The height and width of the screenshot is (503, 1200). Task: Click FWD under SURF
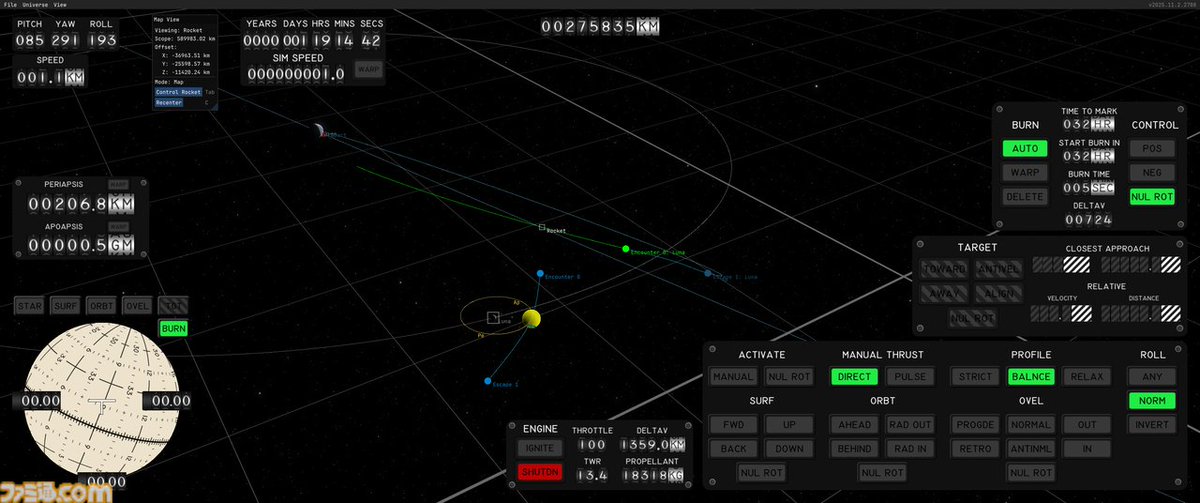coord(733,424)
